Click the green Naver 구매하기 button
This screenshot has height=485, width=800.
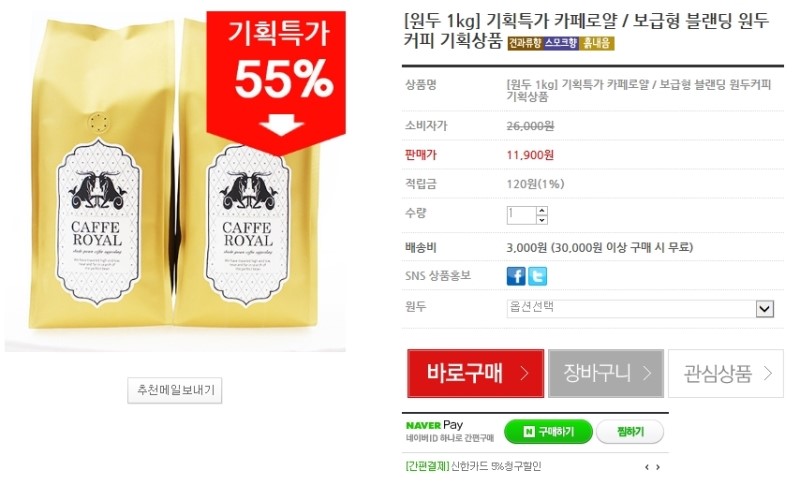(x=548, y=432)
